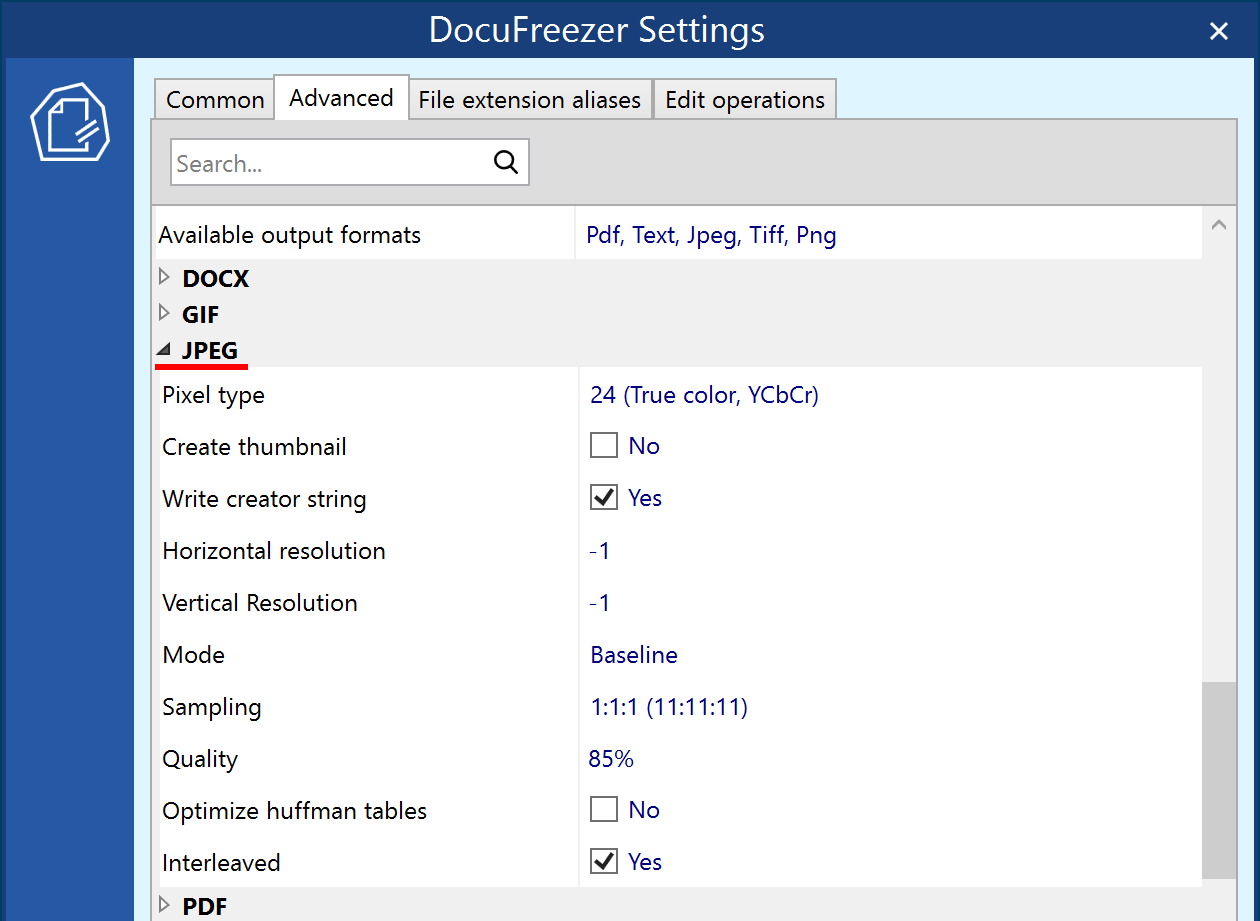Click the magnifier search icon
Image resolution: width=1260 pixels, height=921 pixels.
tap(506, 162)
